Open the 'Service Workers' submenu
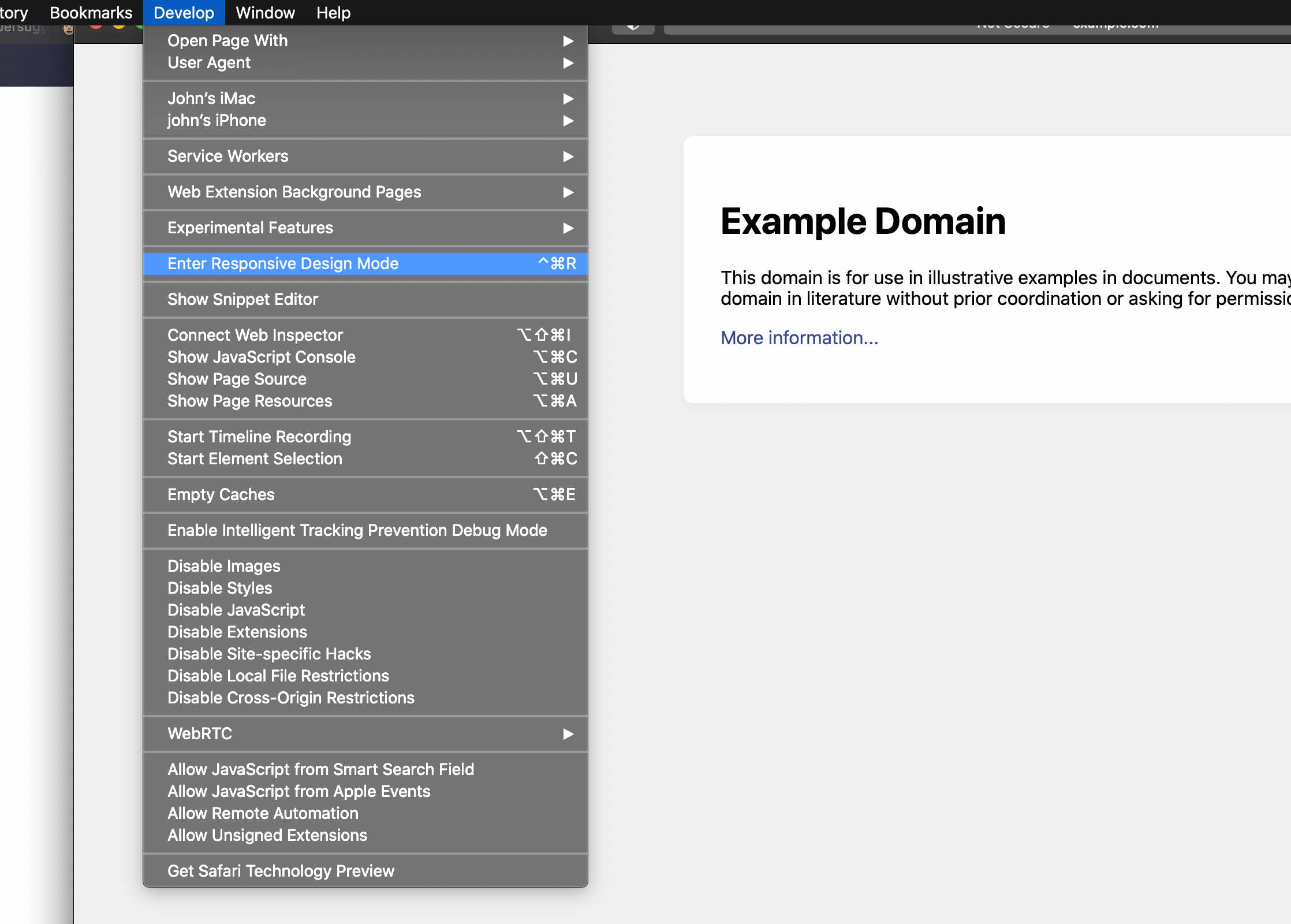This screenshot has width=1291, height=924. click(365, 156)
